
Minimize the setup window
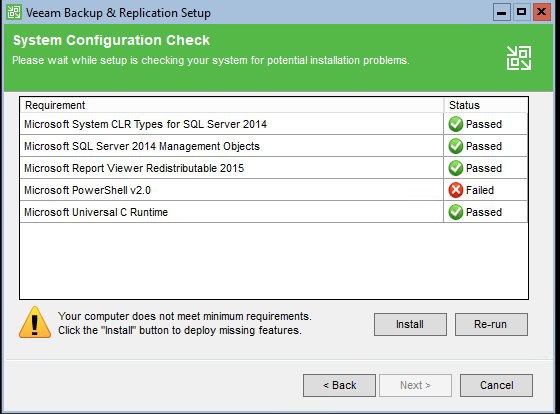click(501, 13)
